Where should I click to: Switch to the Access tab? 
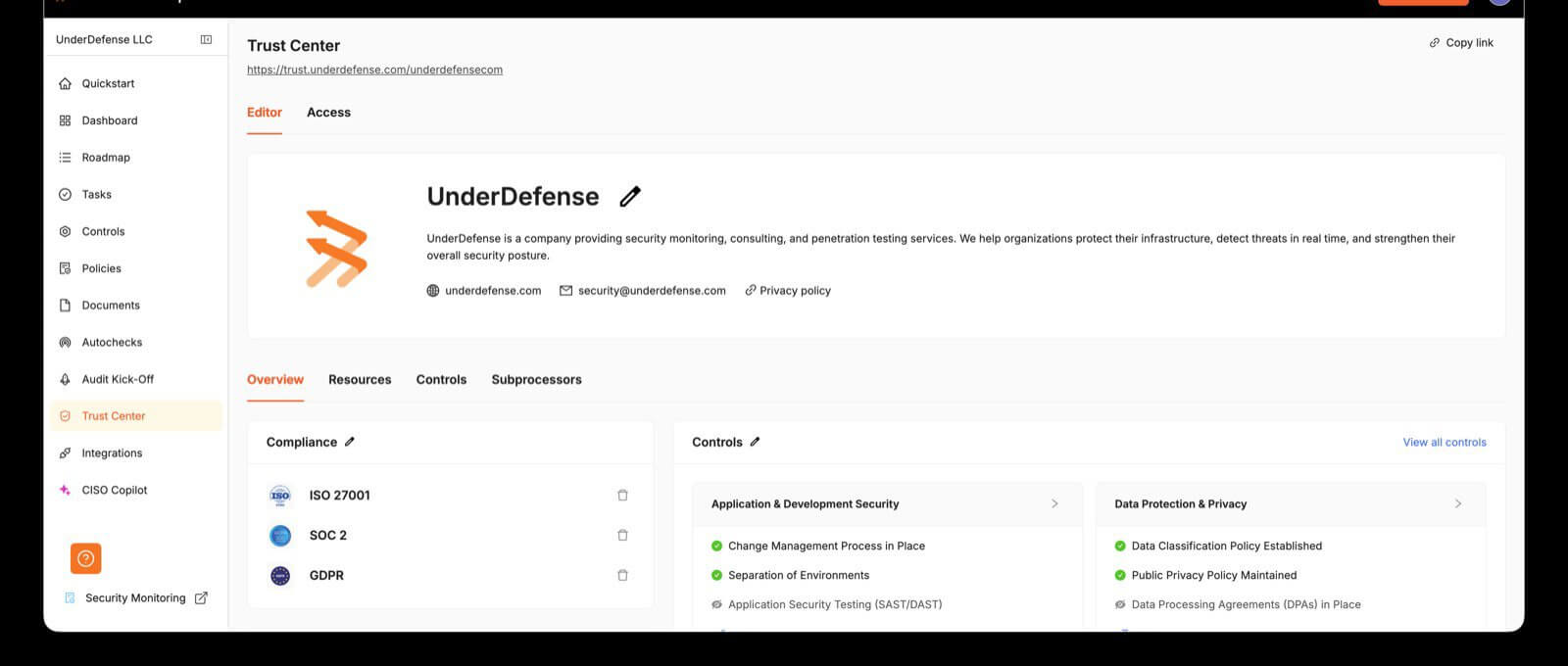tap(328, 113)
